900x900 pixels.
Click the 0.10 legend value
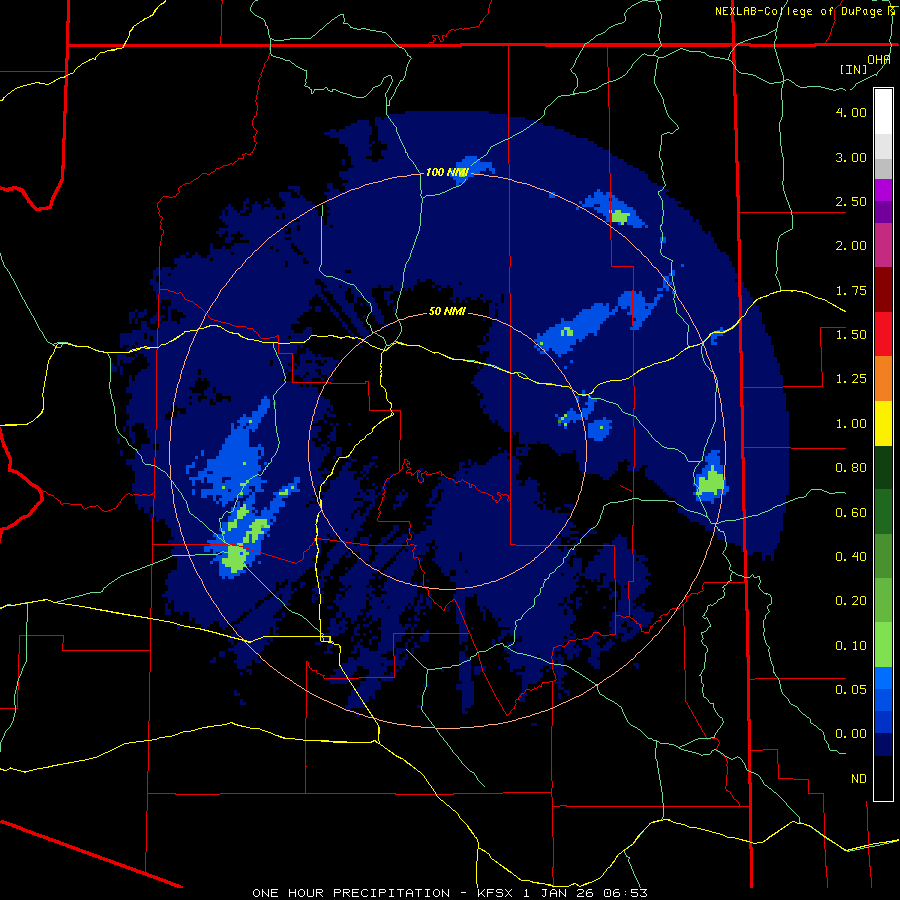click(x=851, y=646)
